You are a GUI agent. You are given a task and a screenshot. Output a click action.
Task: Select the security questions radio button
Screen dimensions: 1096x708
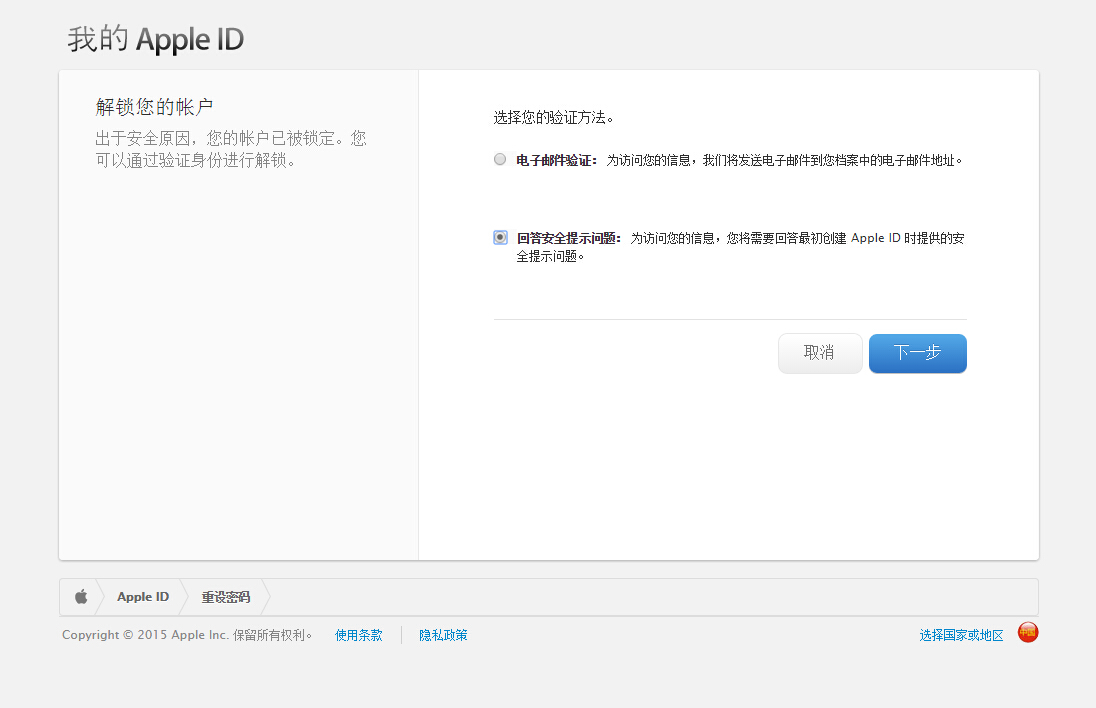pos(500,238)
